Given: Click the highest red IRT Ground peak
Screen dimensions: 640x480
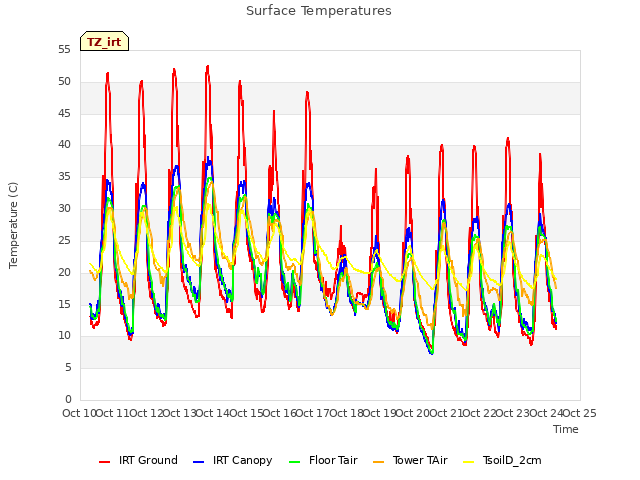Looking at the screenshot, I should coord(208,66).
